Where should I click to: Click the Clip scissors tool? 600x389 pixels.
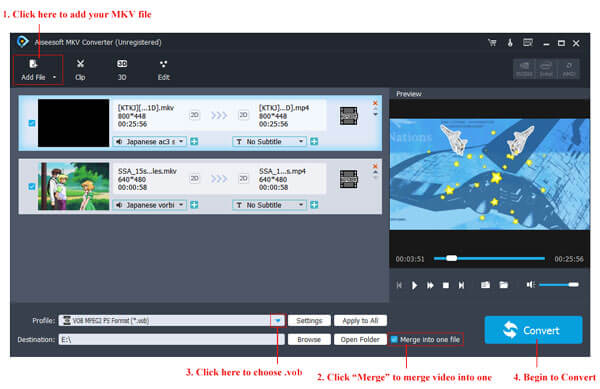pos(80,70)
